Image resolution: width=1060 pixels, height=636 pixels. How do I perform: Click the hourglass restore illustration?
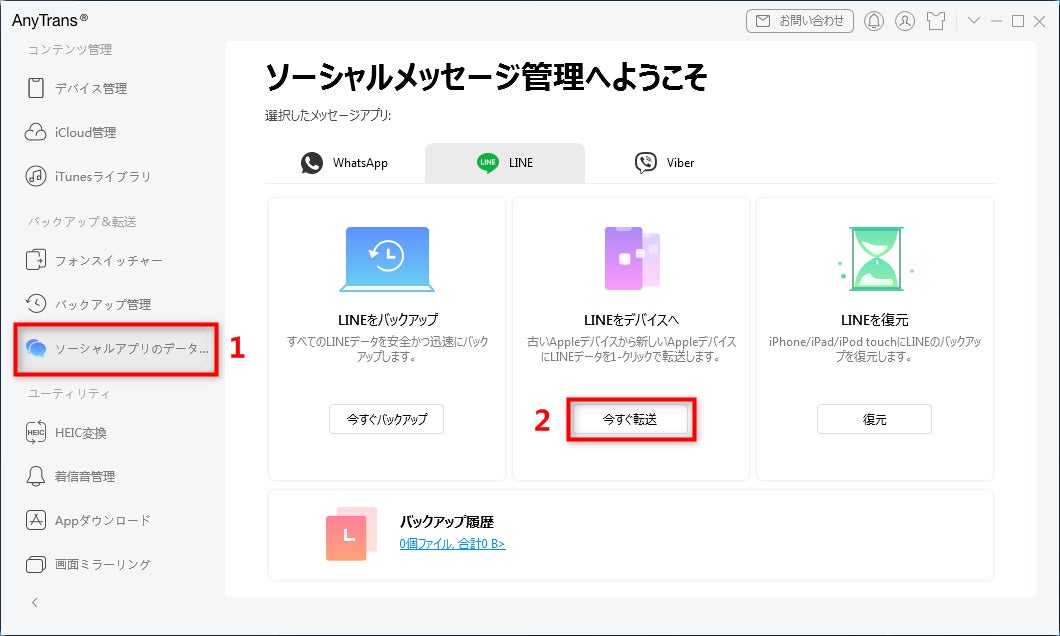875,258
